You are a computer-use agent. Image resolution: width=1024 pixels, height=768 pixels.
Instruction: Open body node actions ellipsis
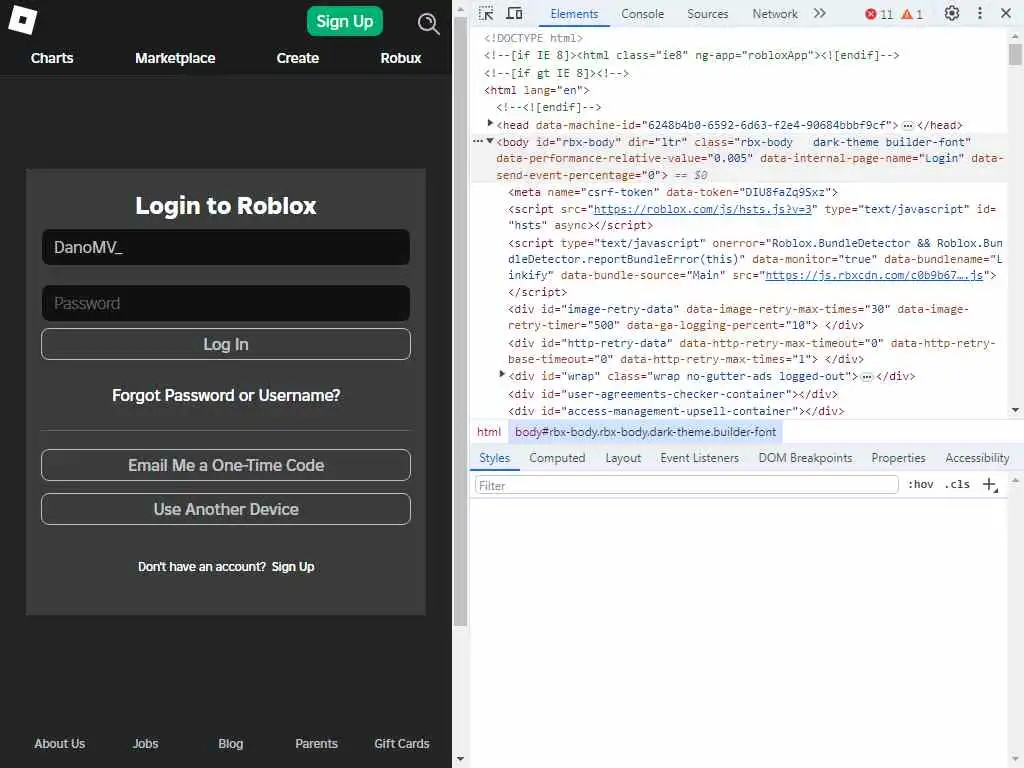(478, 141)
